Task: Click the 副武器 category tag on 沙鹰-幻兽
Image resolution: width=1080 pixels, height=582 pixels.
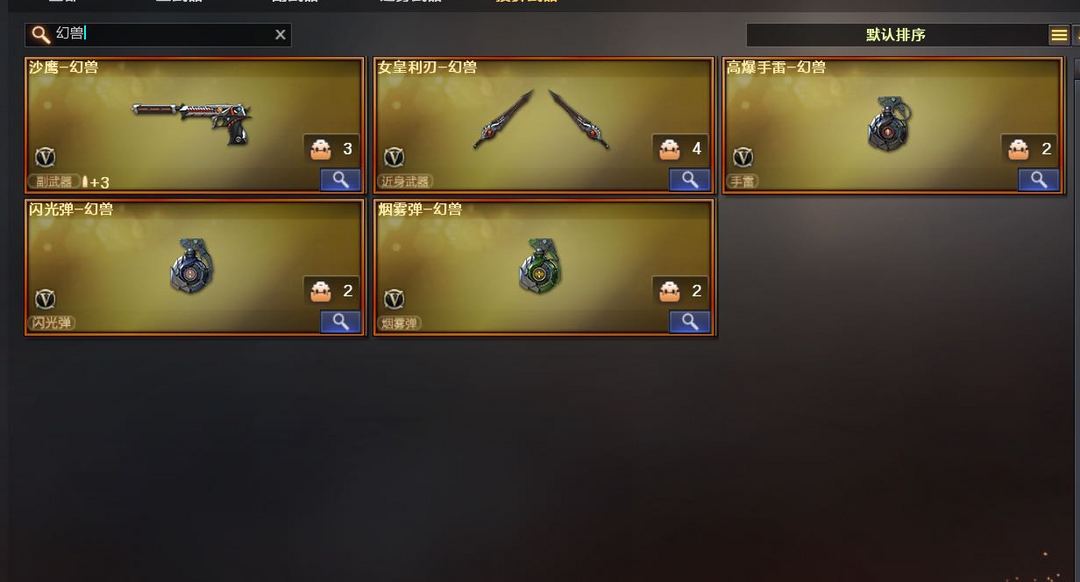Action: pos(54,182)
